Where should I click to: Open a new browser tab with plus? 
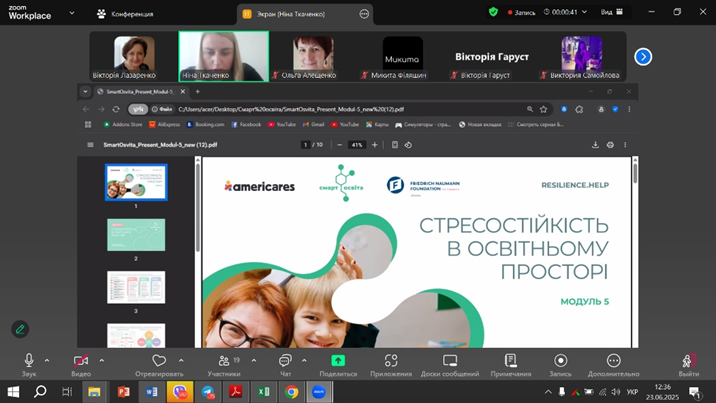click(198, 92)
